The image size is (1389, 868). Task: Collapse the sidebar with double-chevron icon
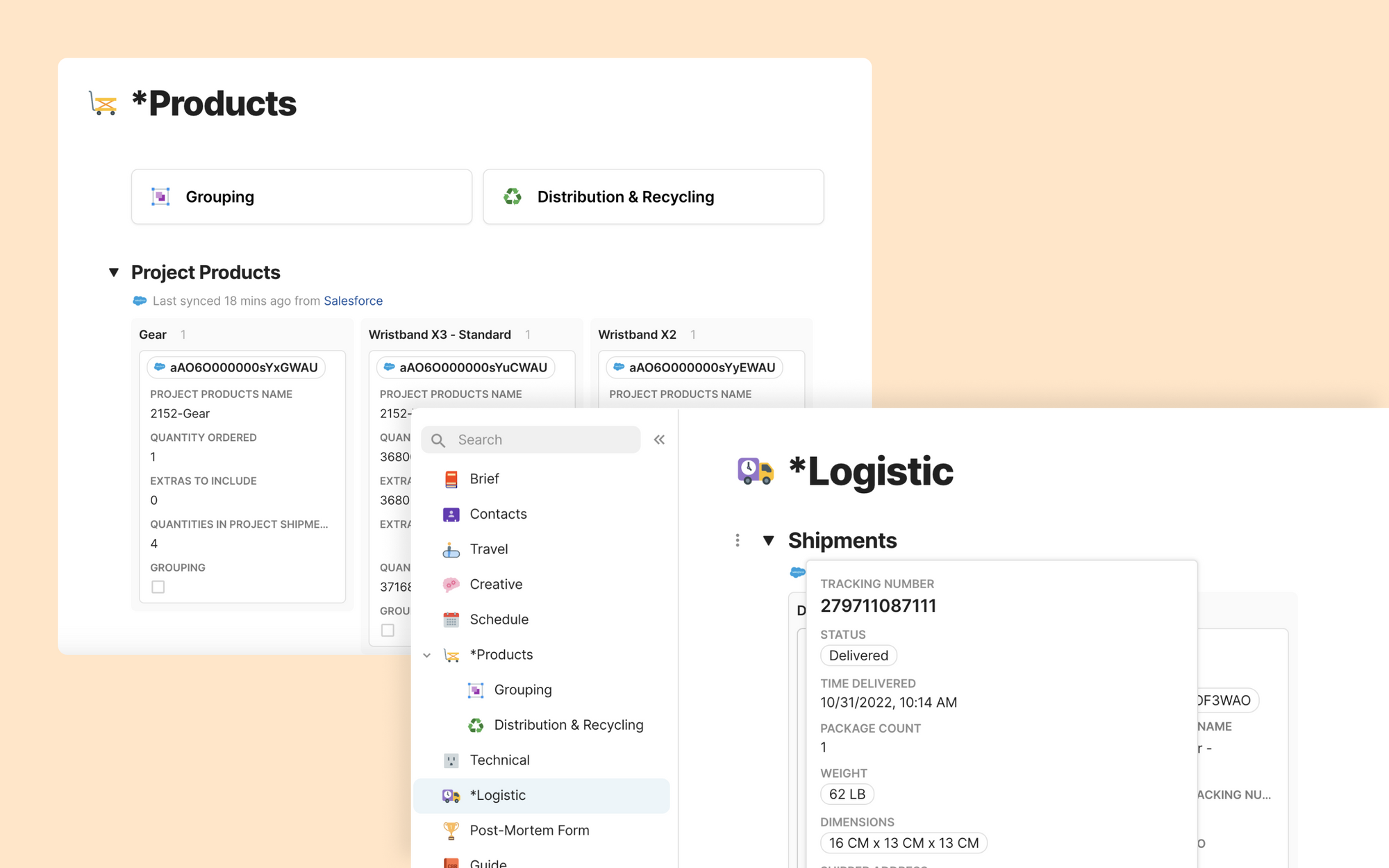pos(659,440)
